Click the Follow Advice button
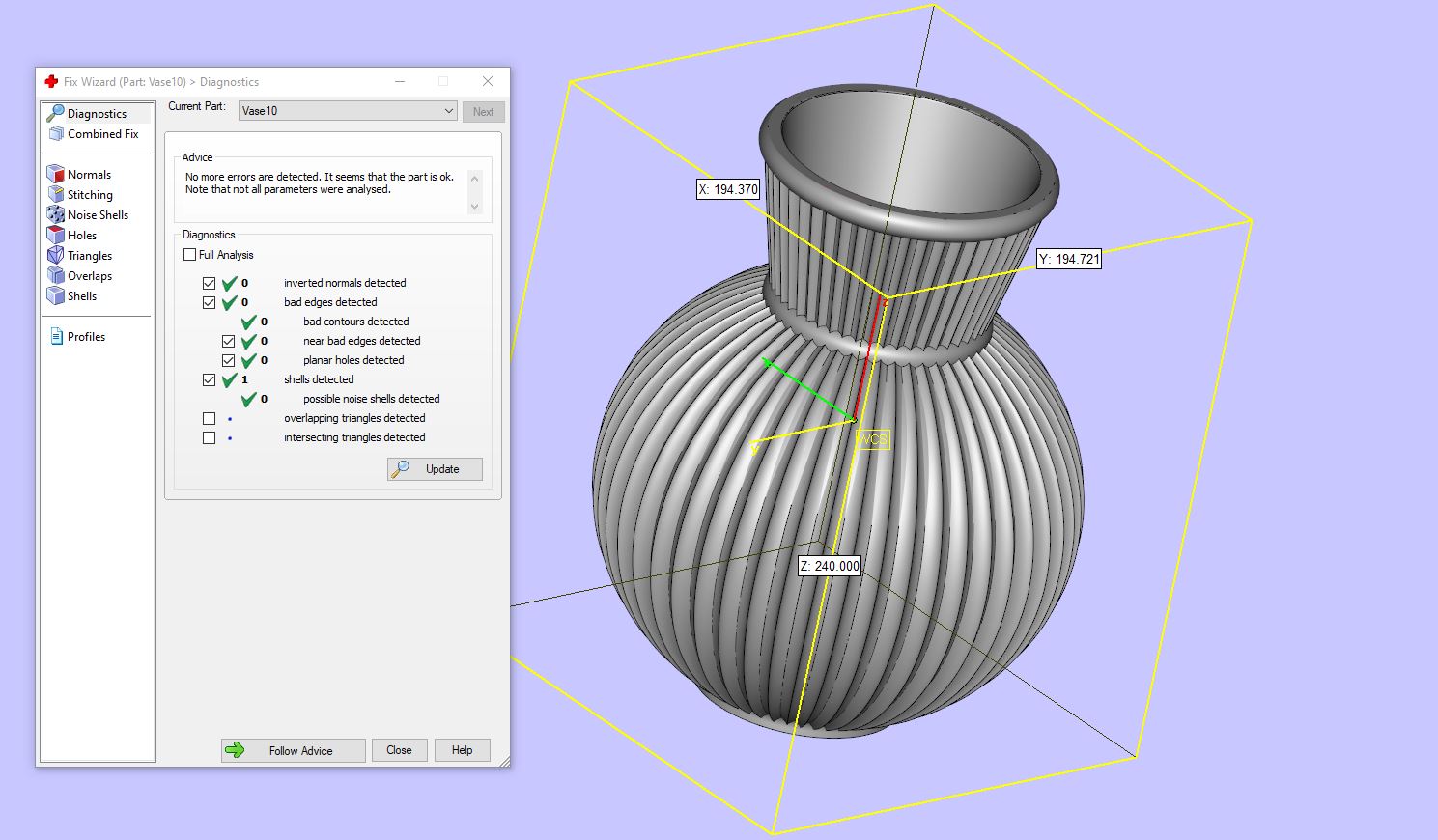Viewport: 1438px width, 840px height. click(x=294, y=750)
